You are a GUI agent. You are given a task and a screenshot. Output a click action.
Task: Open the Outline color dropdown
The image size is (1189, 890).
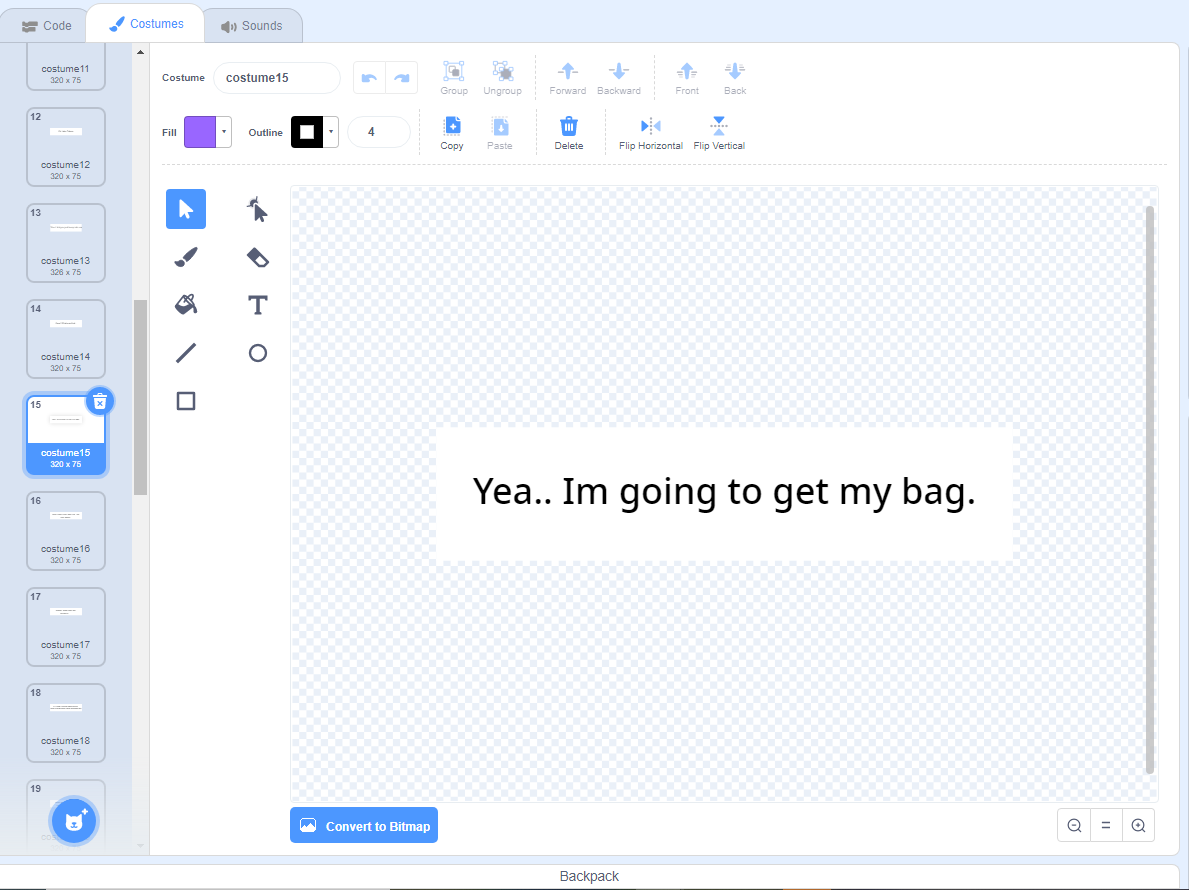coord(330,131)
